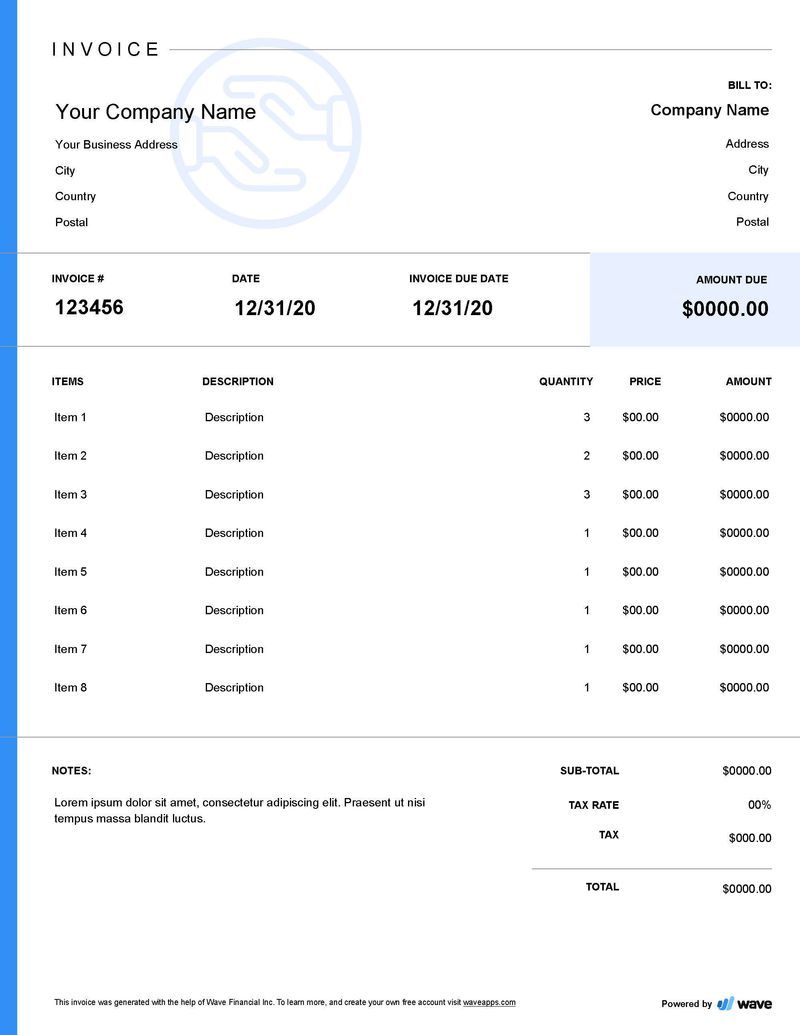Screen dimensions: 800x1035
Task: Click the PRICE column header
Action: 645,382
